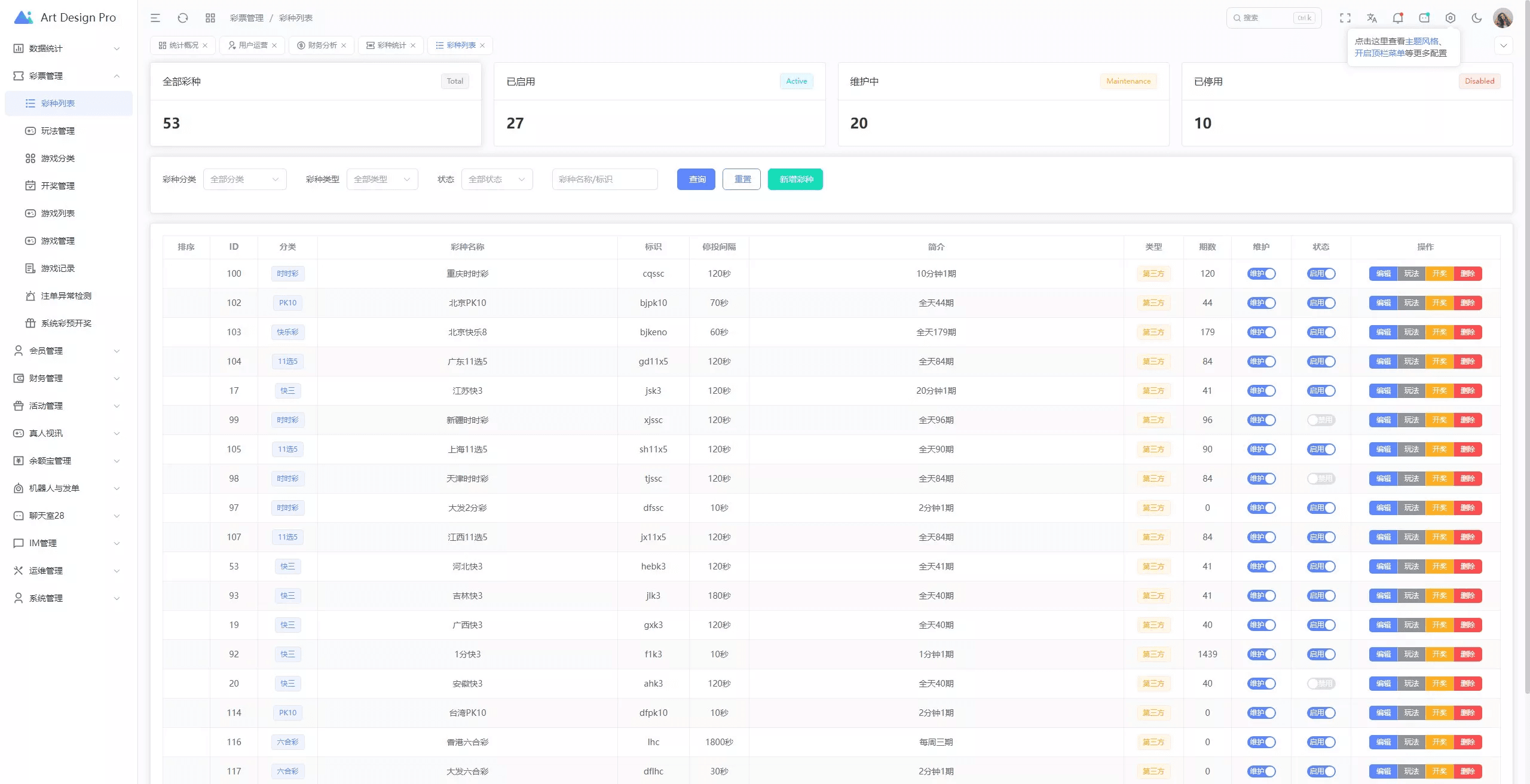Click the language translation icon
The height and width of the screenshot is (784, 1530).
(1372, 18)
